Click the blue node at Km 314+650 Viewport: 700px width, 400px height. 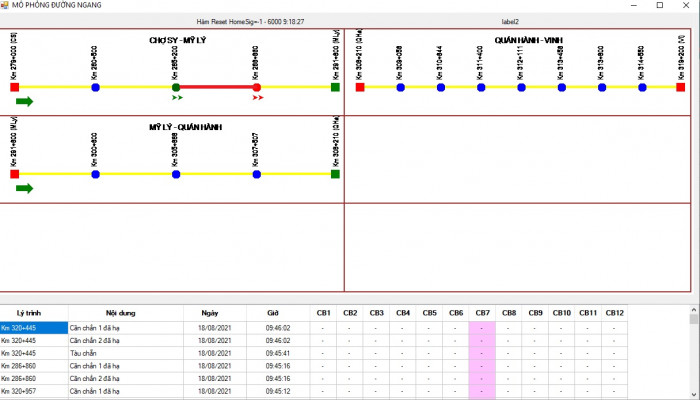click(x=641, y=88)
